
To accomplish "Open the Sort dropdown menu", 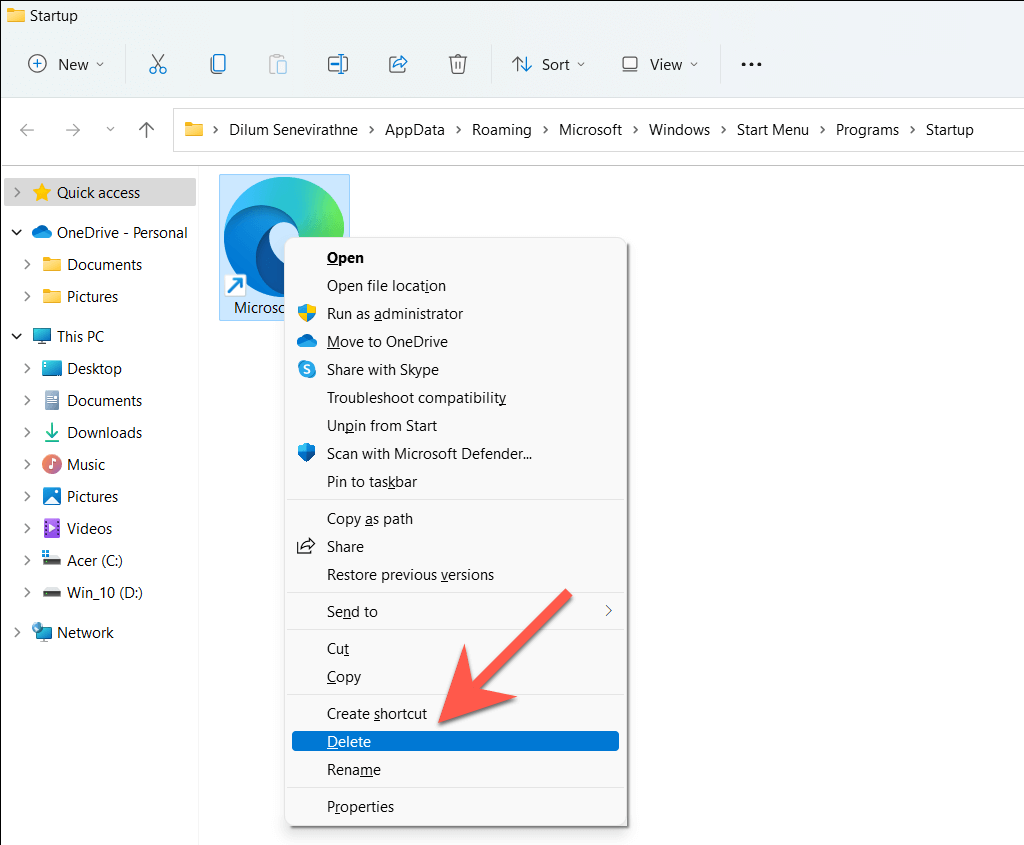I will pos(548,64).
